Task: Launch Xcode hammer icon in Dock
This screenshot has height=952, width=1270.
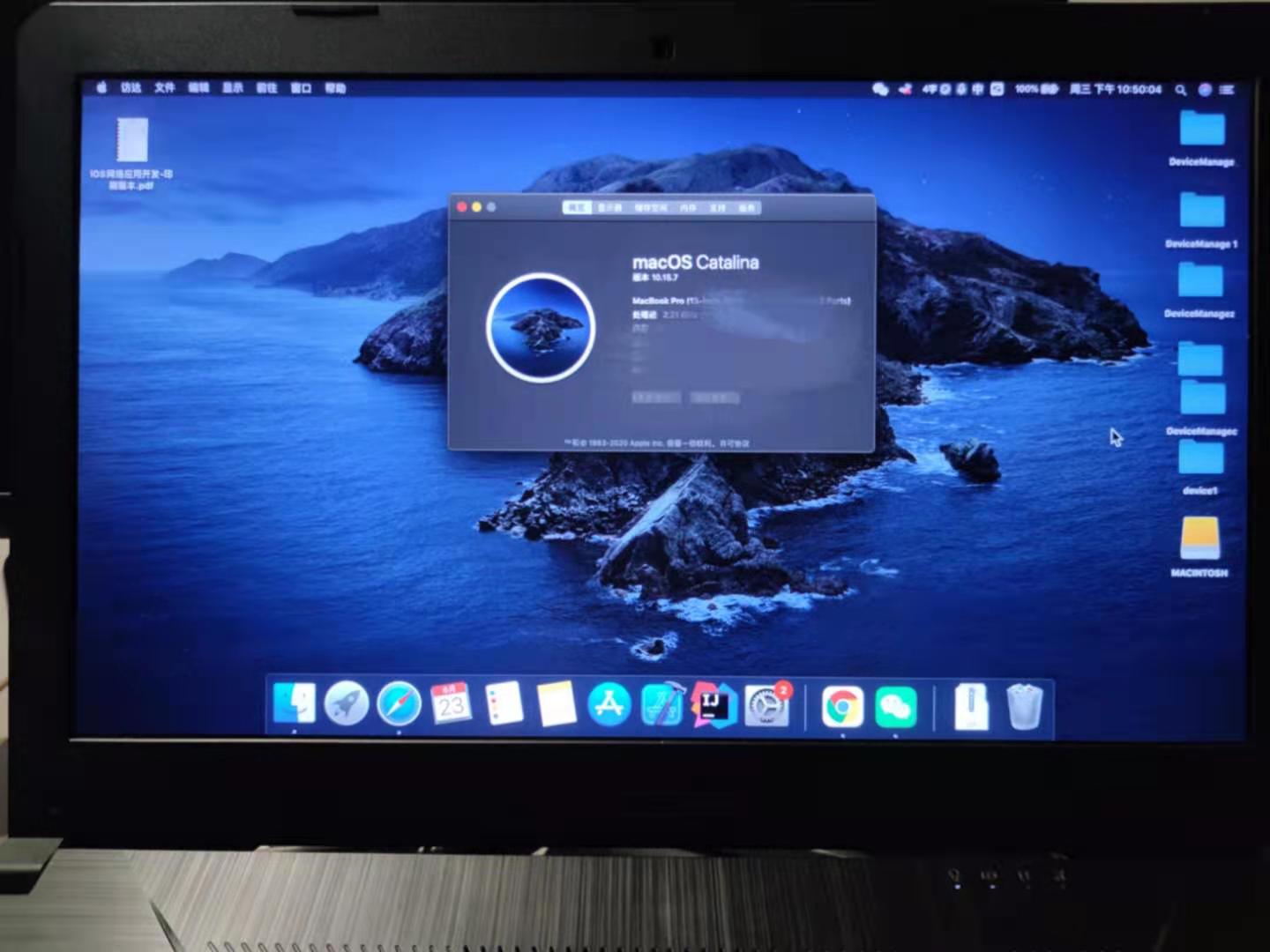Action: tap(661, 705)
